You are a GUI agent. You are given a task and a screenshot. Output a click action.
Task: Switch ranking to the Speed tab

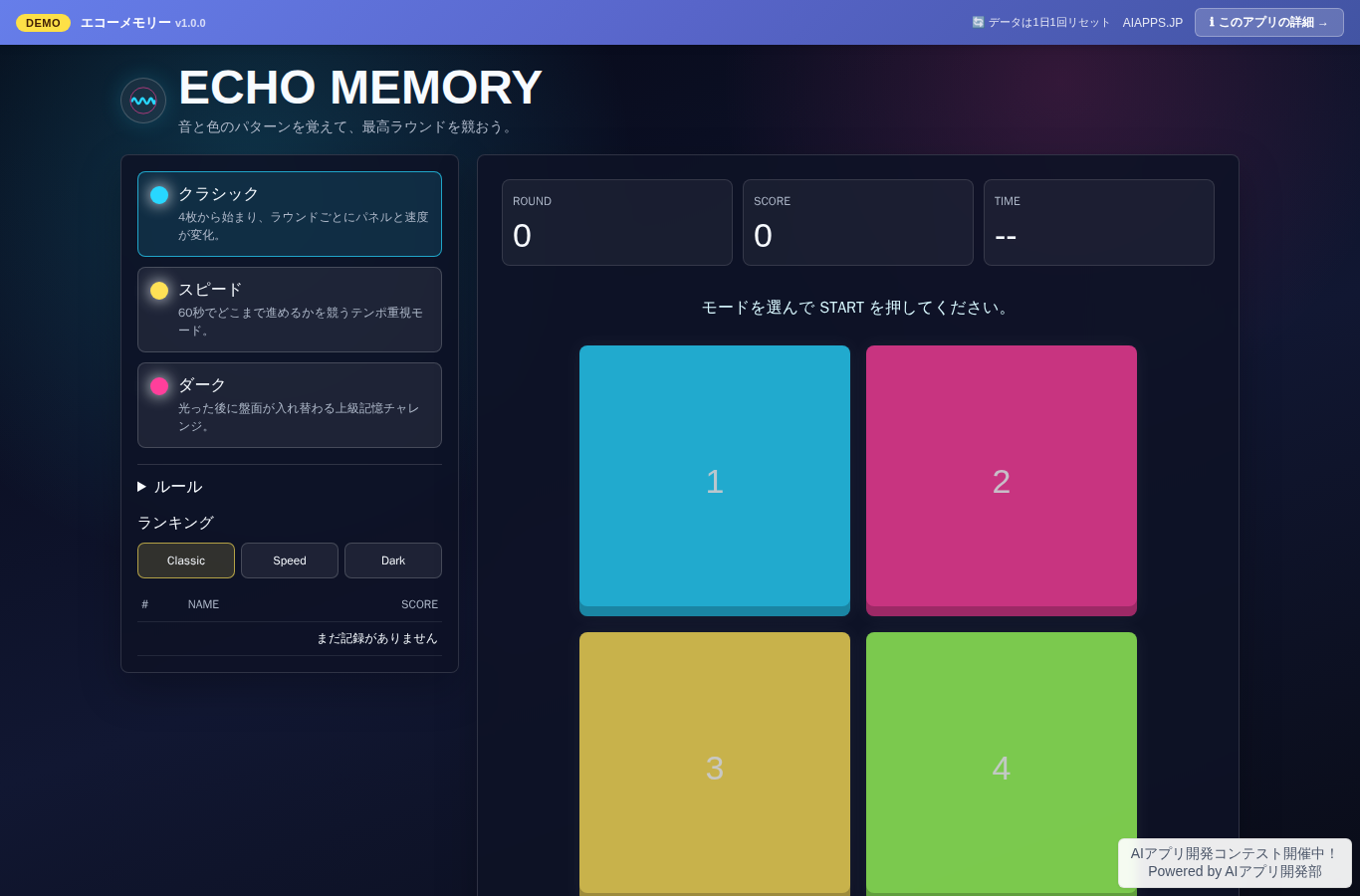pyautogui.click(x=290, y=560)
